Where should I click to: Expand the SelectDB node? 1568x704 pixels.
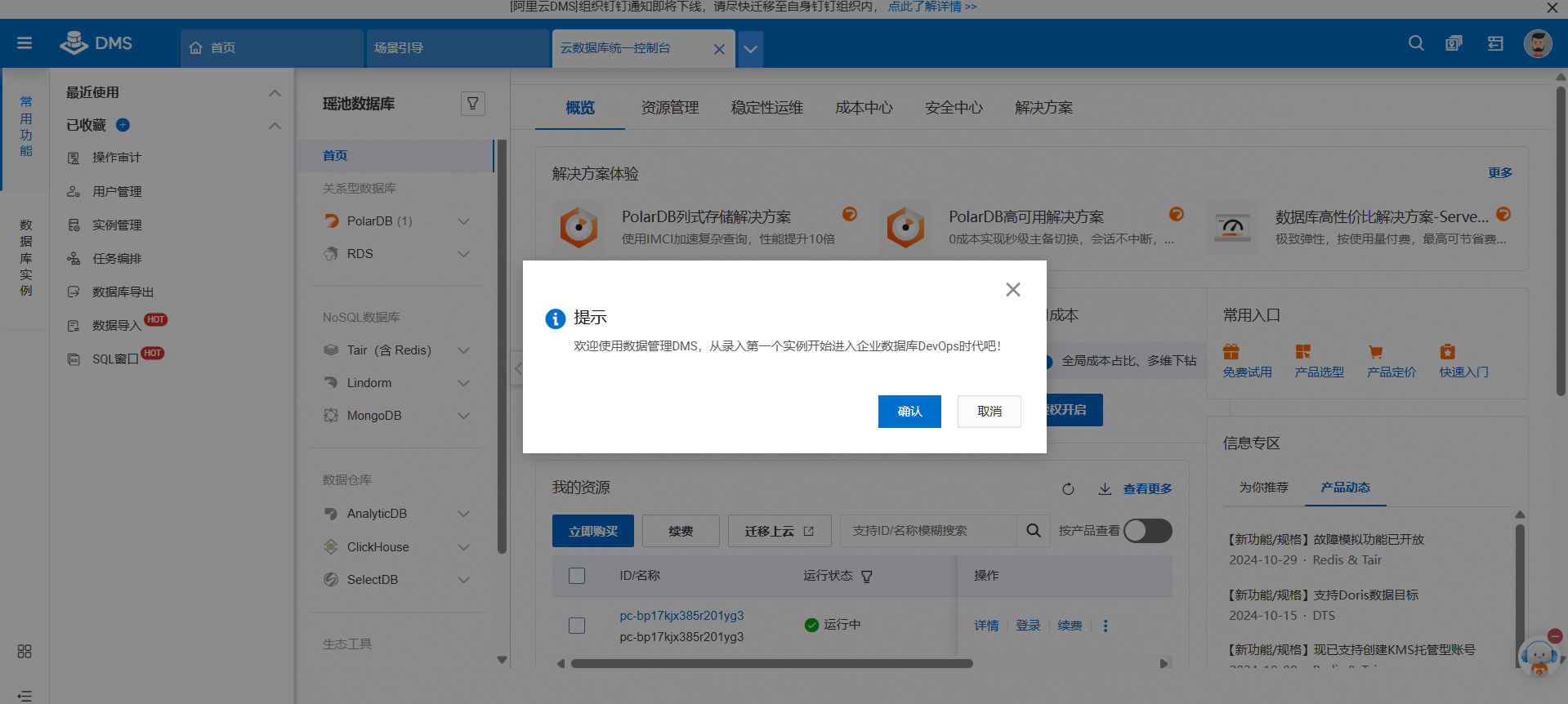coord(464,580)
